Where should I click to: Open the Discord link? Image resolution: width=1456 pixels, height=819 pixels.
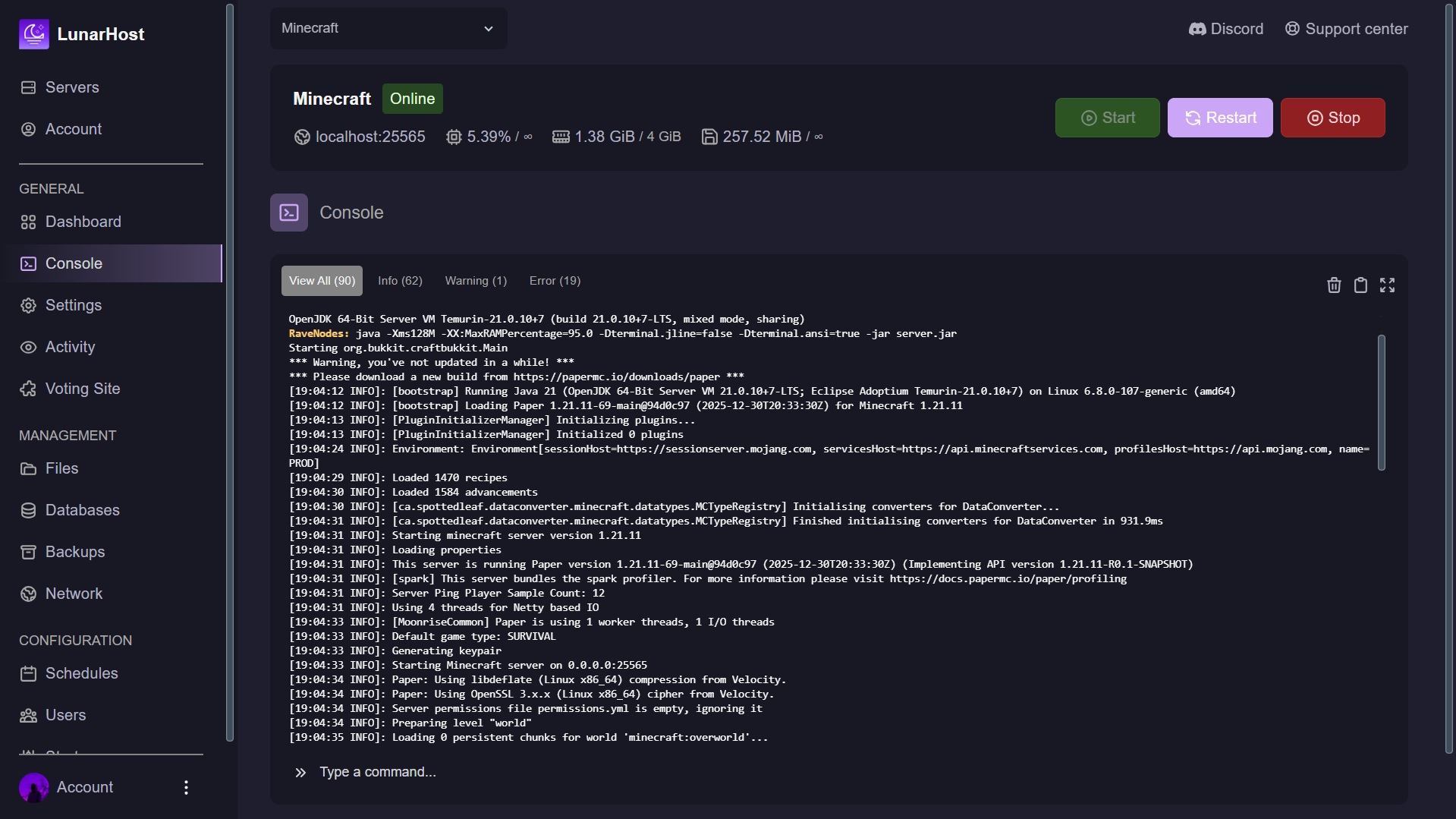click(1226, 29)
